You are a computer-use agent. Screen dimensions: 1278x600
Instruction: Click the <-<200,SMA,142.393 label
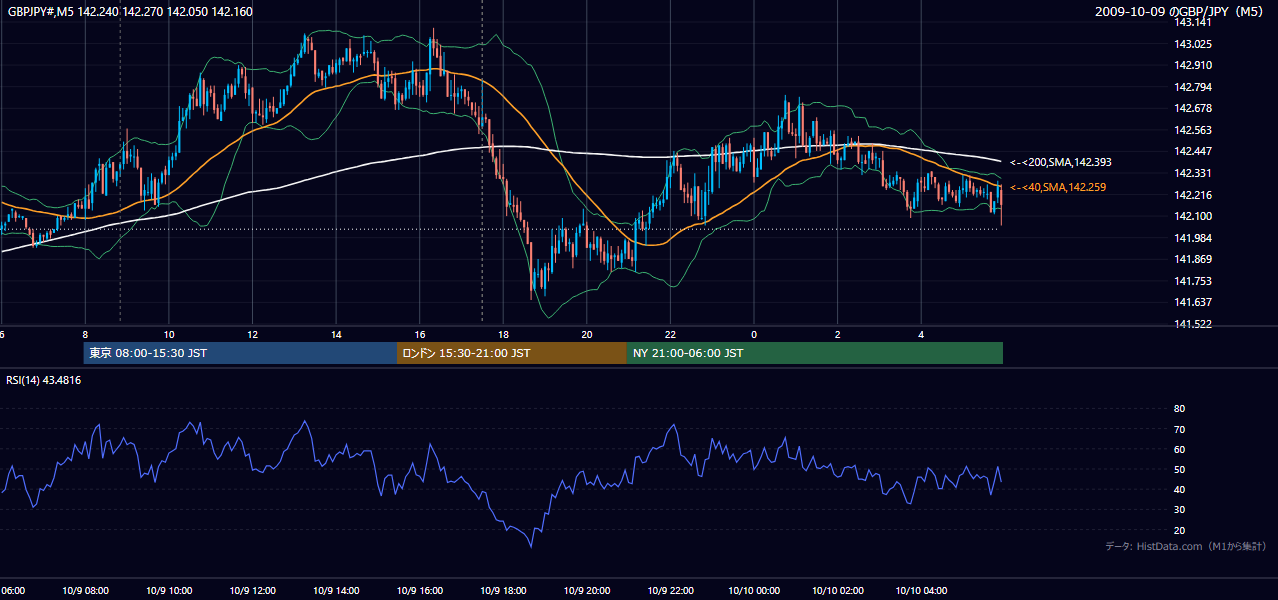point(1060,162)
